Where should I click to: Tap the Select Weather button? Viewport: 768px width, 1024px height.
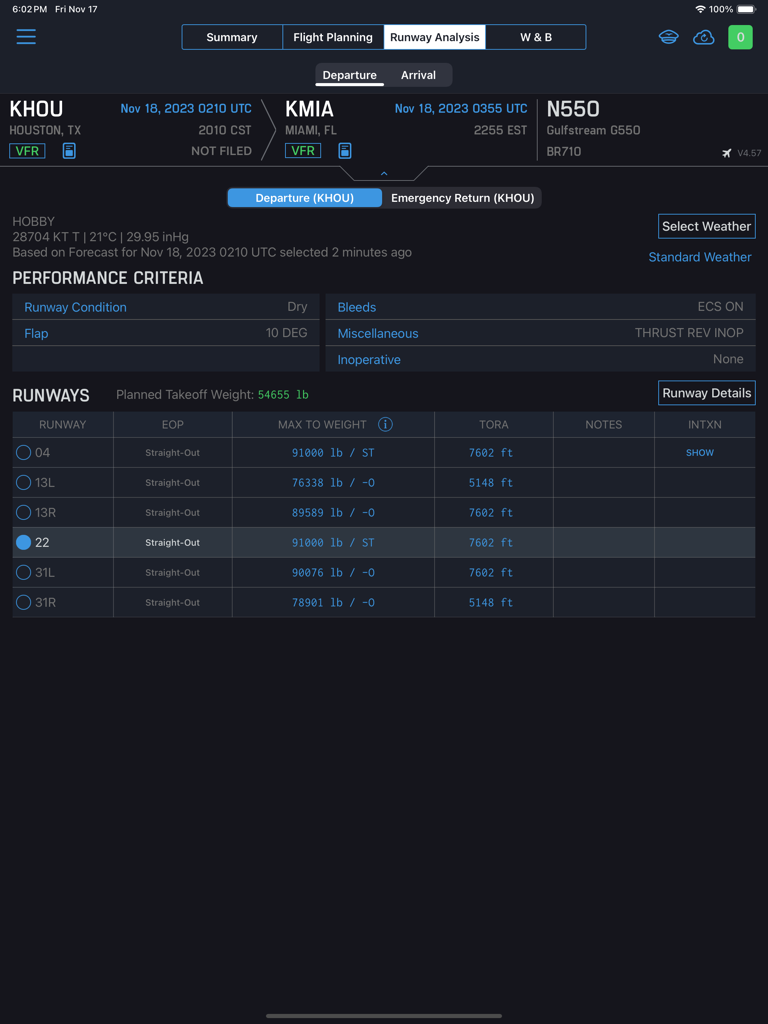[x=707, y=227]
